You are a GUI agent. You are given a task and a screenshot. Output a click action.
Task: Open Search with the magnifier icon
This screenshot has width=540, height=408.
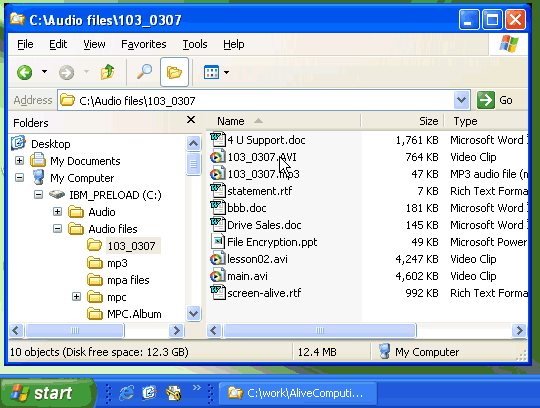[144, 72]
